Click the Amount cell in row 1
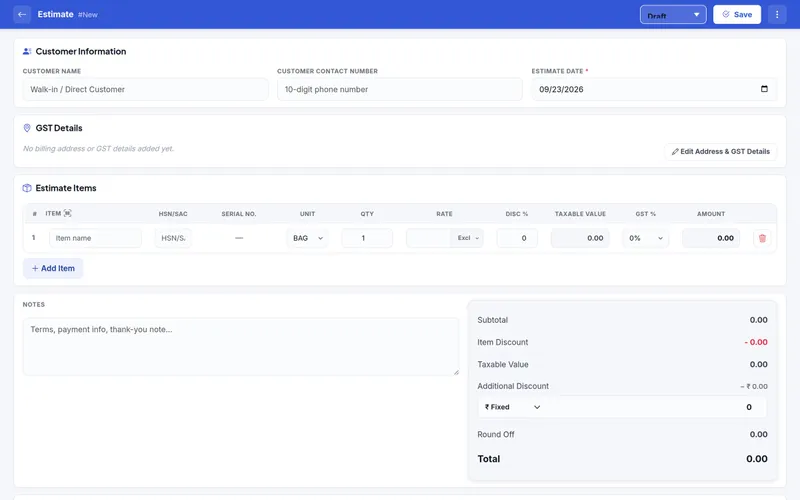 pos(711,238)
